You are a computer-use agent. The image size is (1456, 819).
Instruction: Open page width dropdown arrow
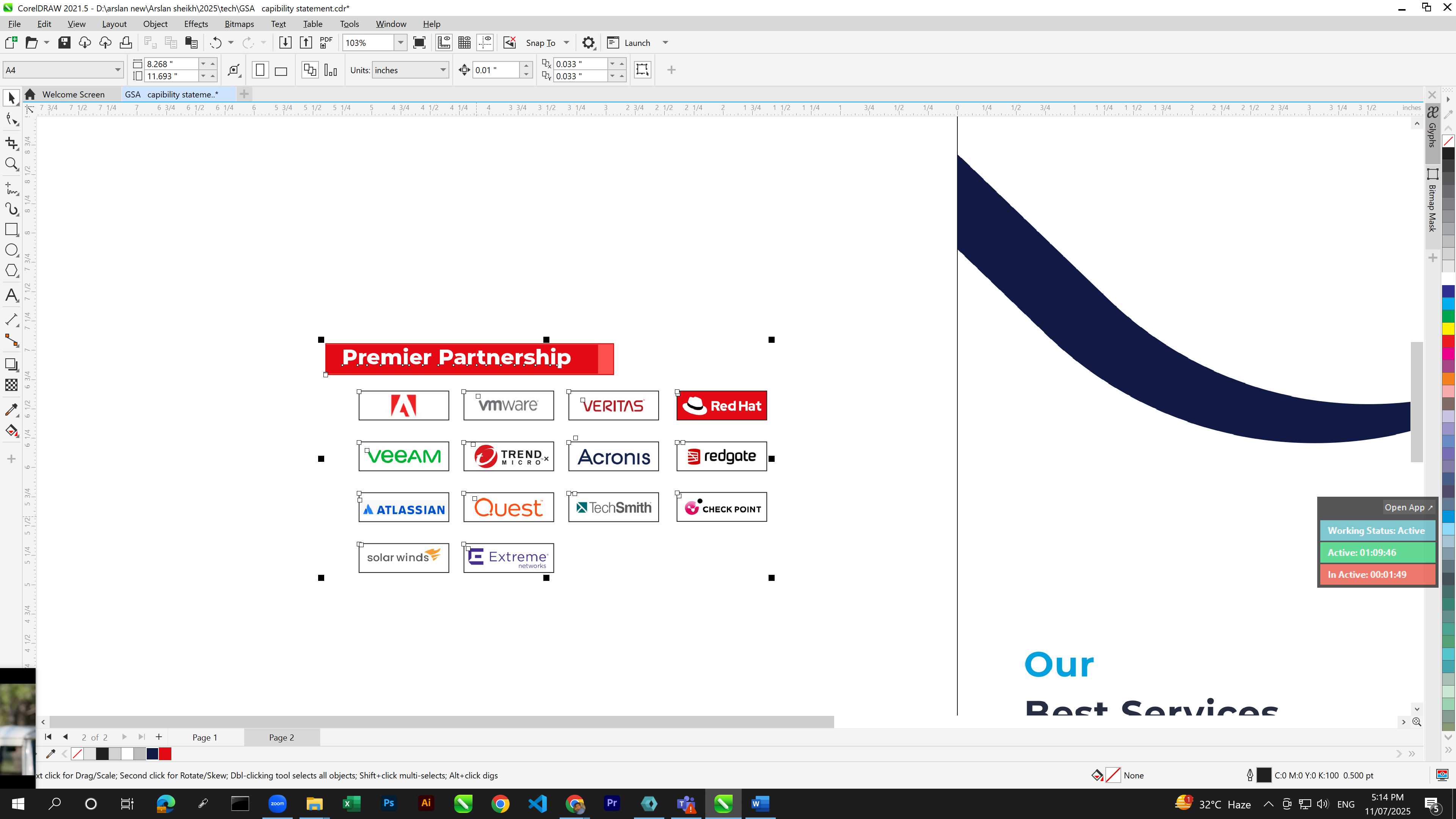coord(204,63)
